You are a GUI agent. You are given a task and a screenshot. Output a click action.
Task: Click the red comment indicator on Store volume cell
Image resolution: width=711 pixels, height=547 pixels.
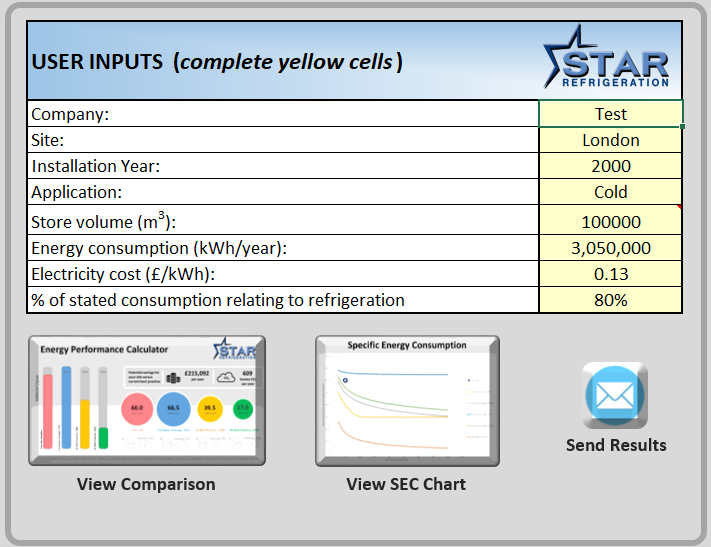[679, 207]
